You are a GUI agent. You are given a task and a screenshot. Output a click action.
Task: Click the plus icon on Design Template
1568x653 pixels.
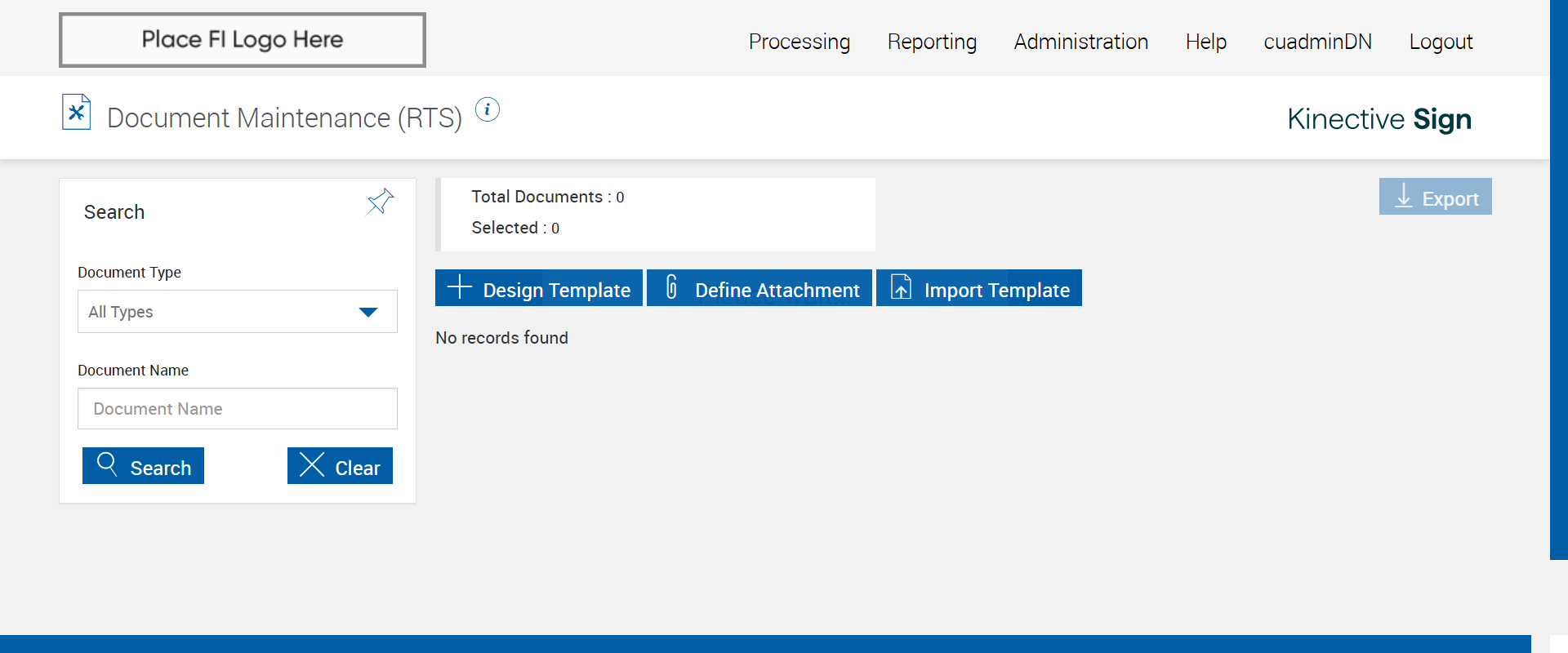tap(460, 287)
